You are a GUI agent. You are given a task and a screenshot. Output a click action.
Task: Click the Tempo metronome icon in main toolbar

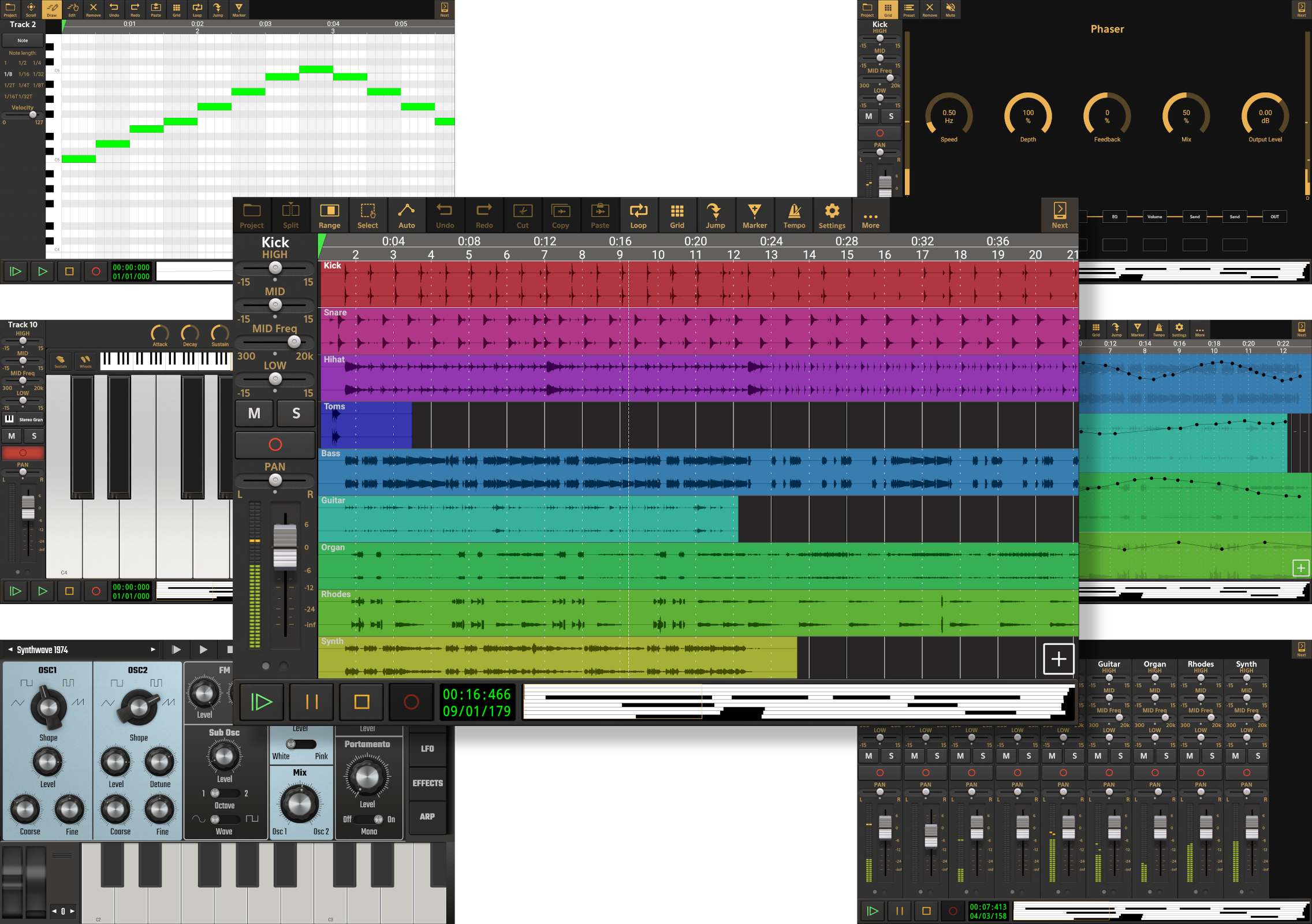pos(794,215)
